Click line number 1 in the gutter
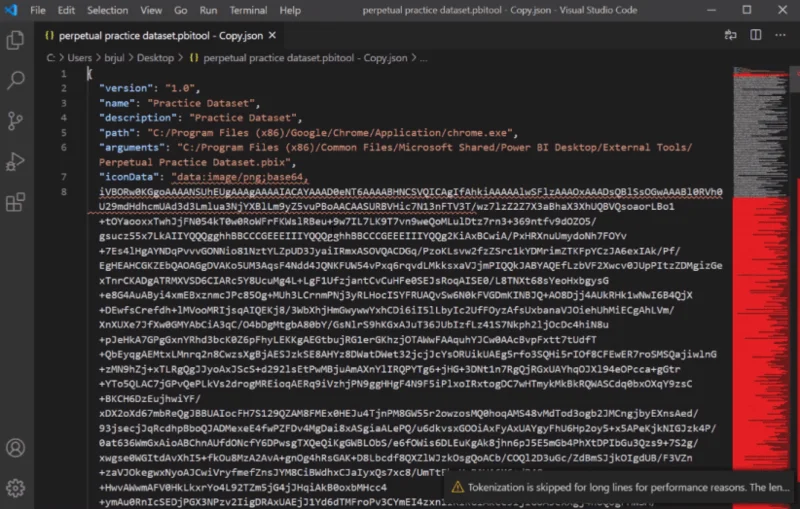The width and height of the screenshot is (800, 509). click(x=64, y=73)
